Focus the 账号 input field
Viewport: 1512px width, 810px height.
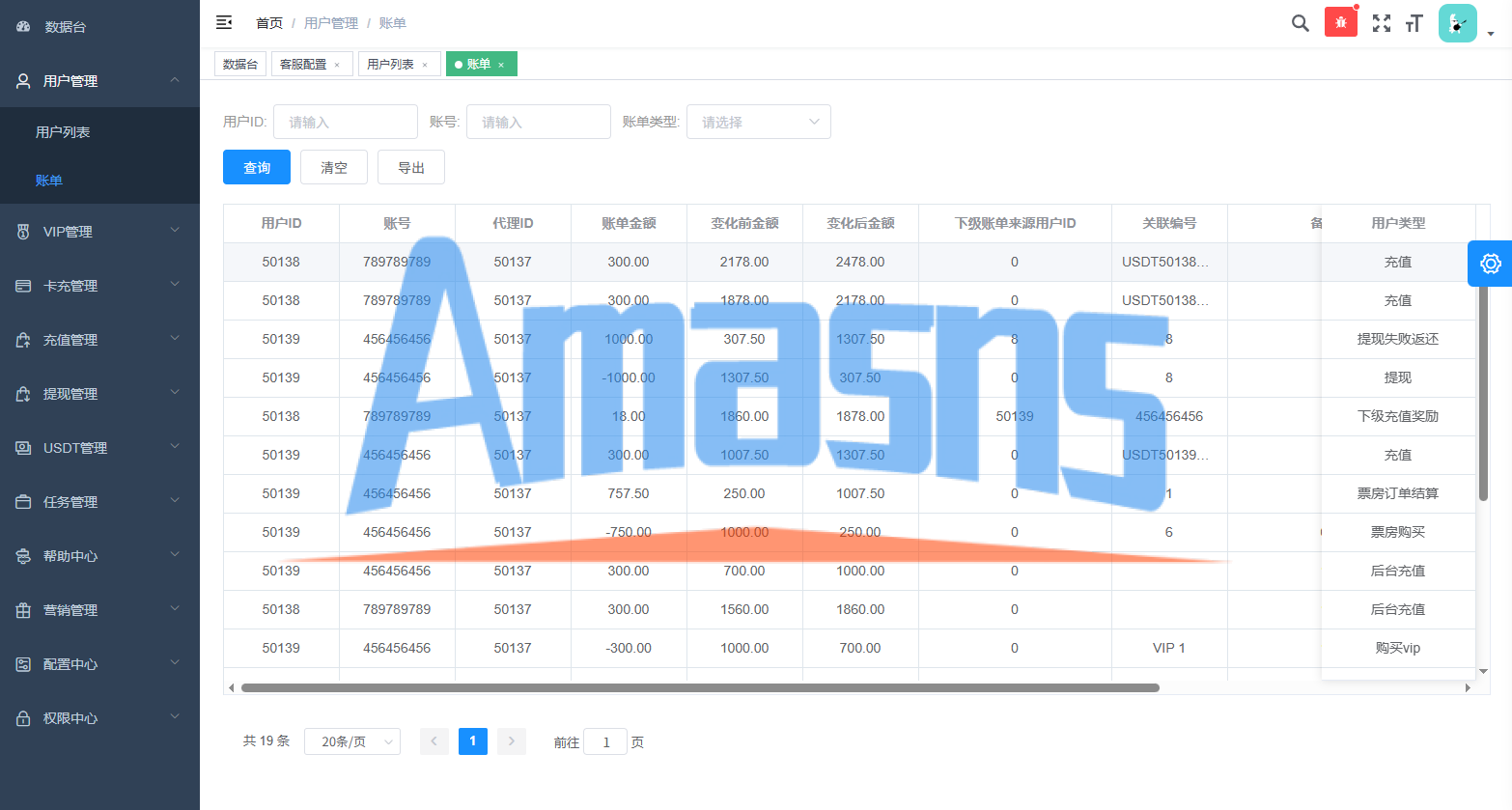click(539, 122)
